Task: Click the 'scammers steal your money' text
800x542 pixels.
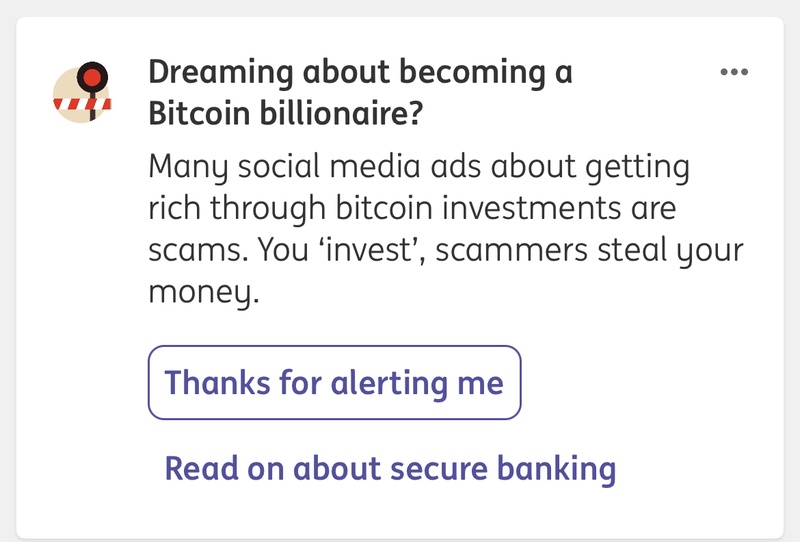Action: click(560, 252)
